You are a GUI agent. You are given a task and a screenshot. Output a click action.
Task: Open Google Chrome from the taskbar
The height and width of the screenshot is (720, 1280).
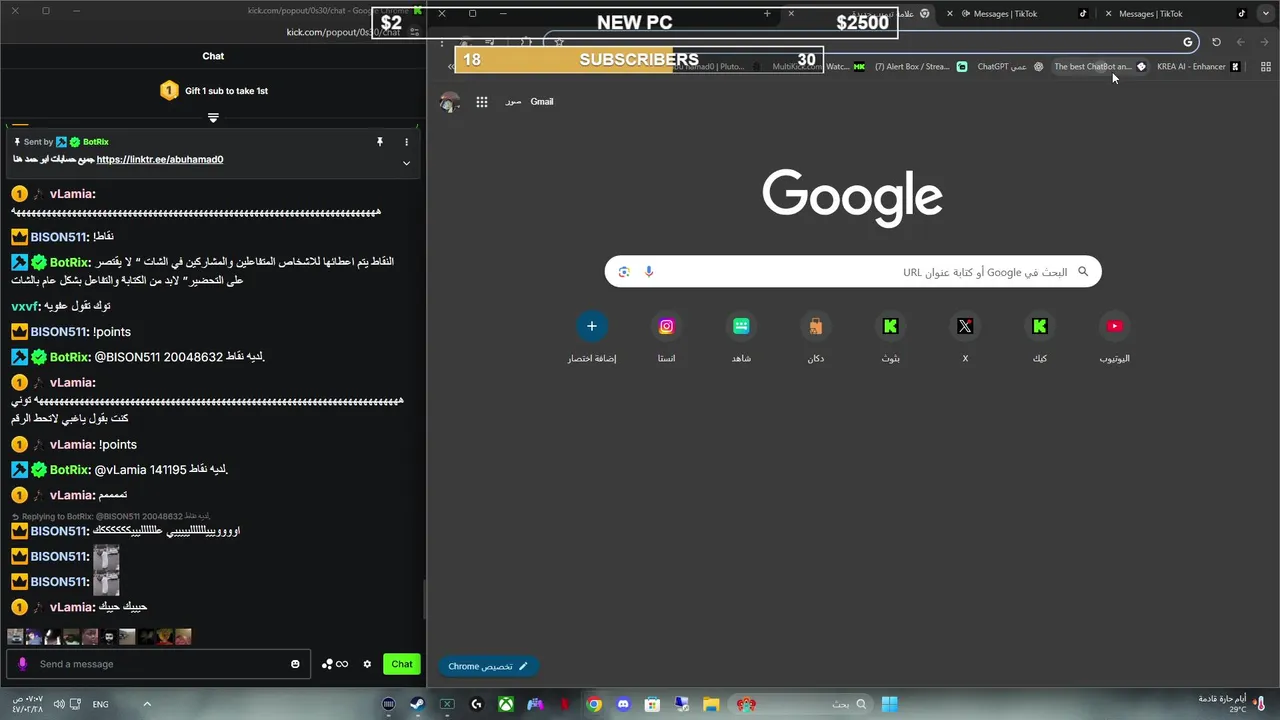click(594, 704)
